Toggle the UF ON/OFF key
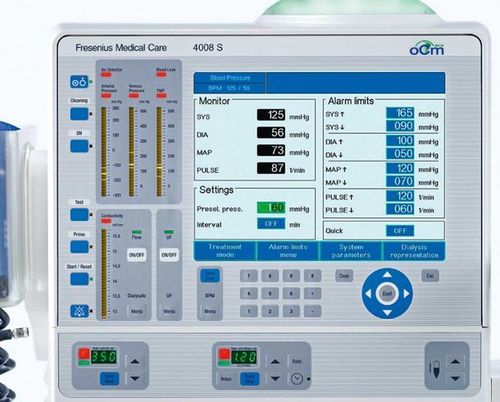 169,255
